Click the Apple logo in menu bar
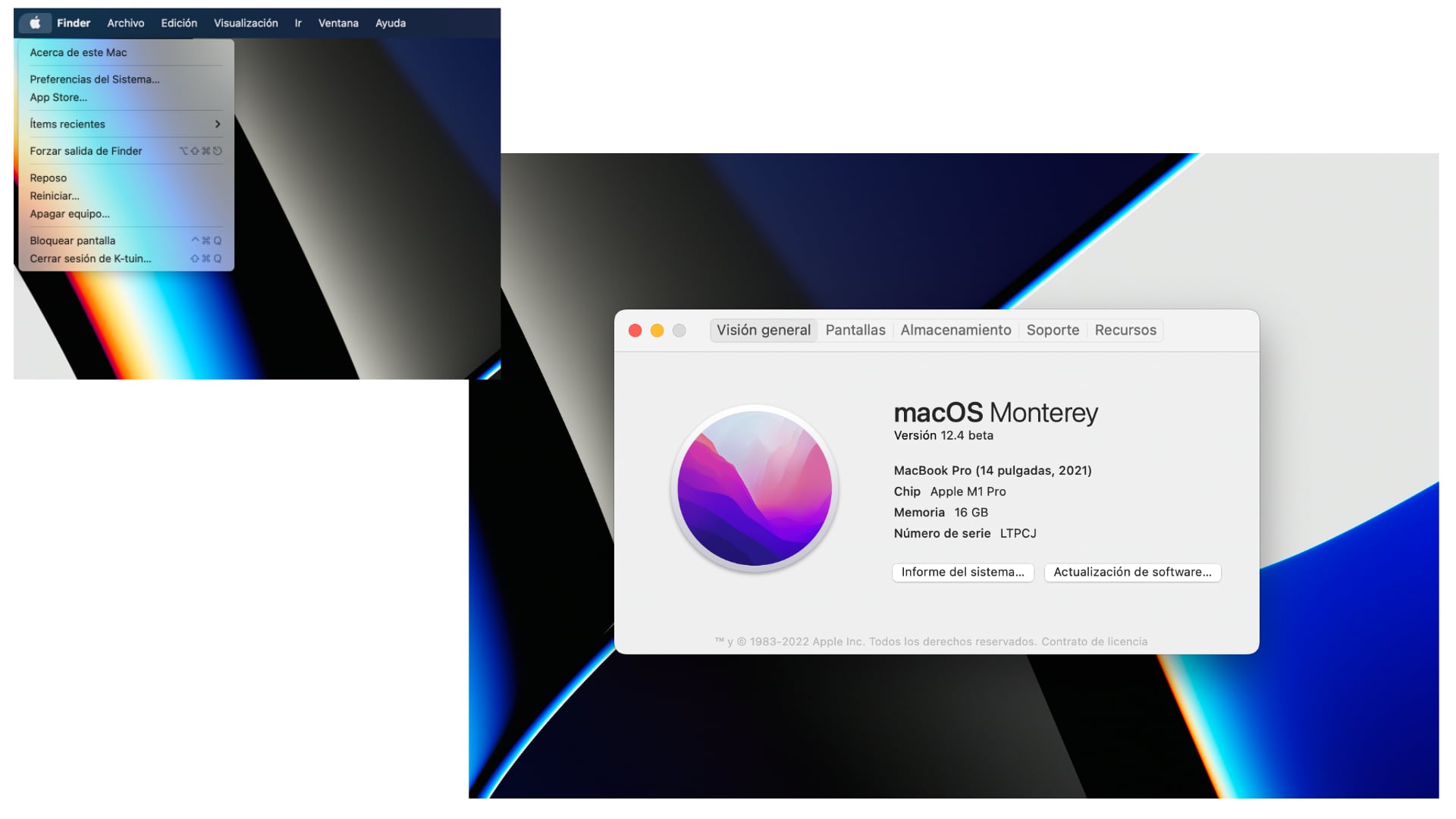Image resolution: width=1456 pixels, height=819 pixels. click(33, 23)
